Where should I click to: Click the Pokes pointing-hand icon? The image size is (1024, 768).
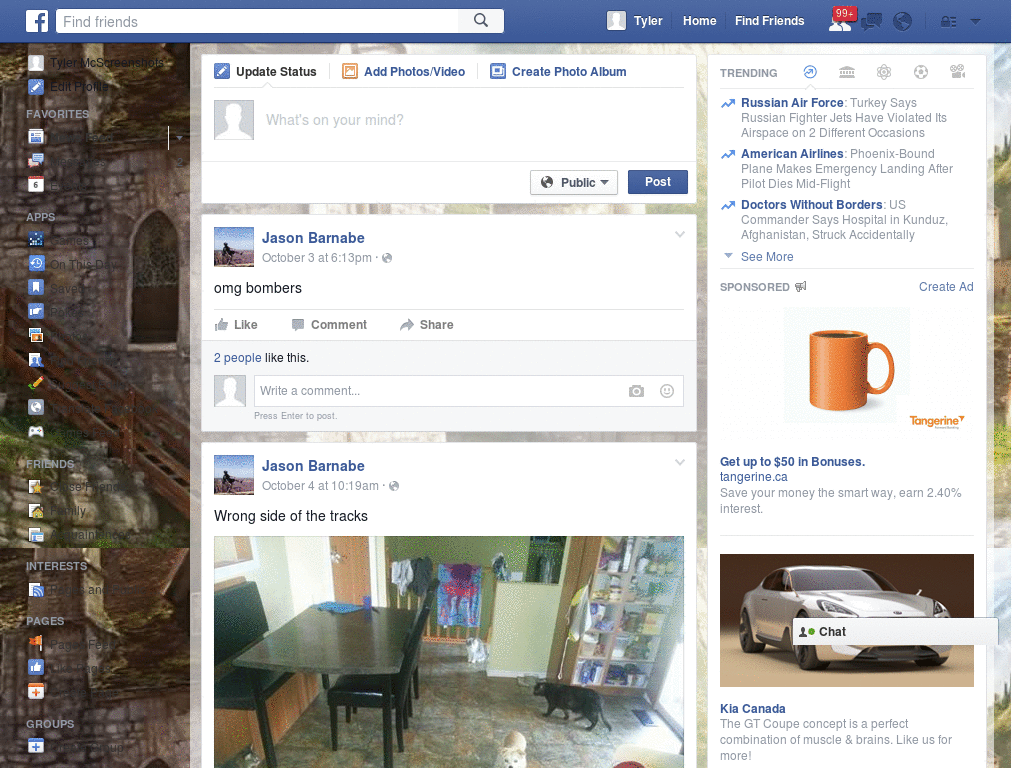click(x=36, y=312)
